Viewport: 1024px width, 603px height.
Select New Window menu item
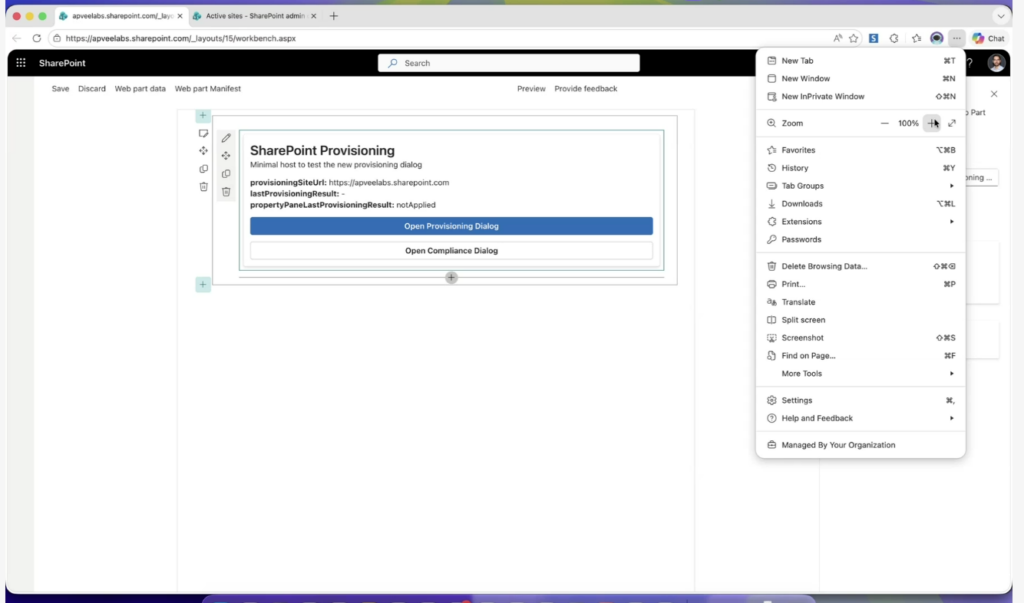[x=860, y=78]
